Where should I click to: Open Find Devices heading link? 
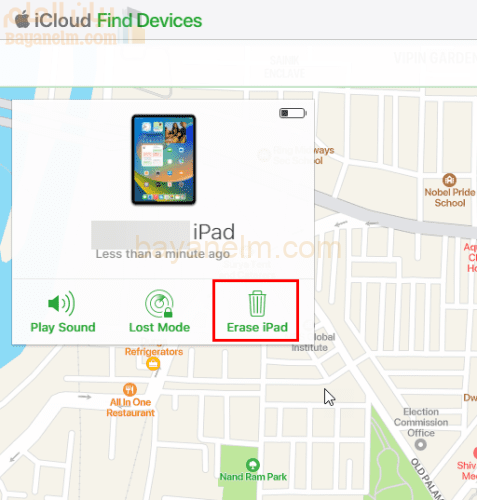point(149,21)
